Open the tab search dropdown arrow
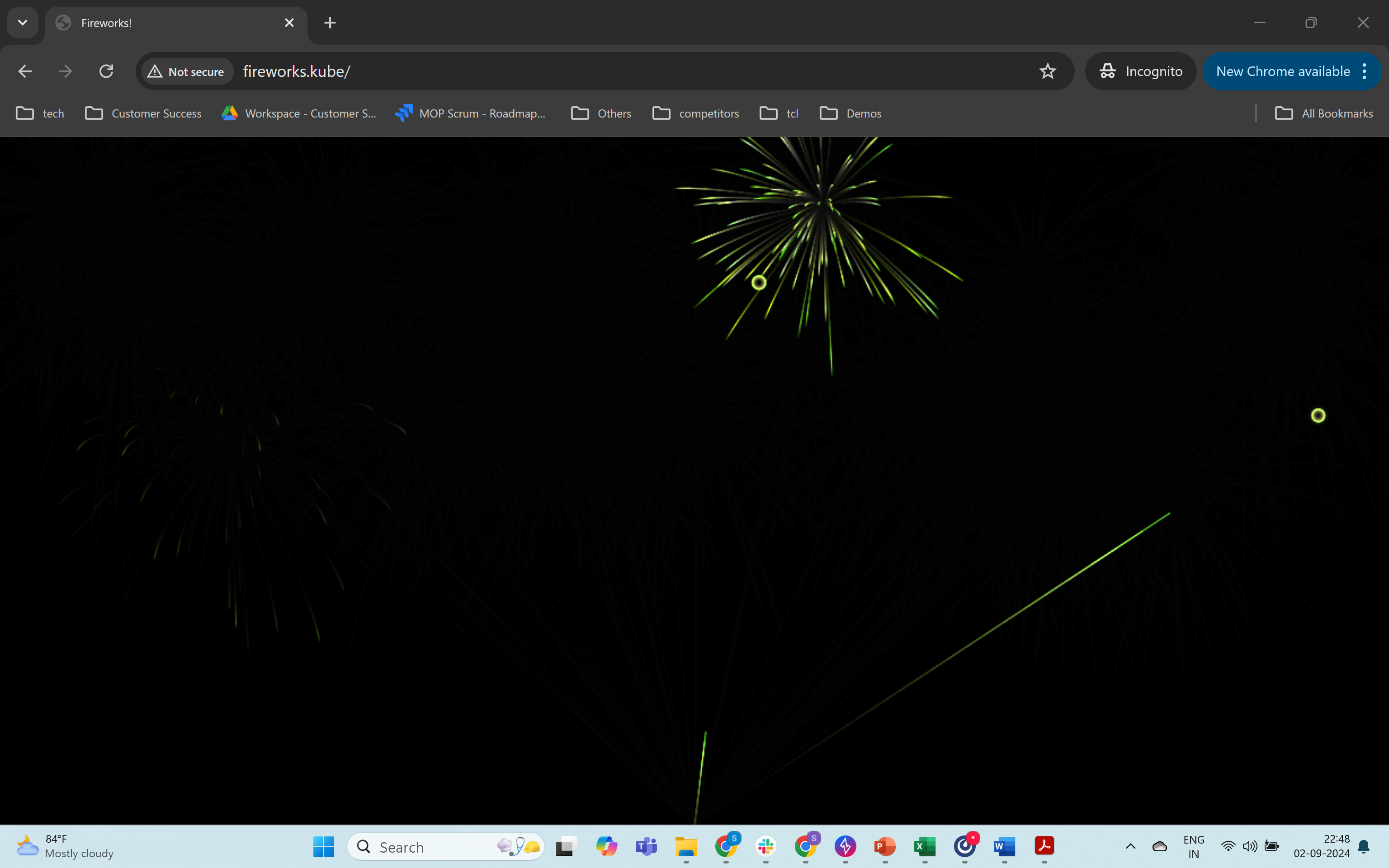This screenshot has height=868, width=1389. pyautogui.click(x=23, y=23)
